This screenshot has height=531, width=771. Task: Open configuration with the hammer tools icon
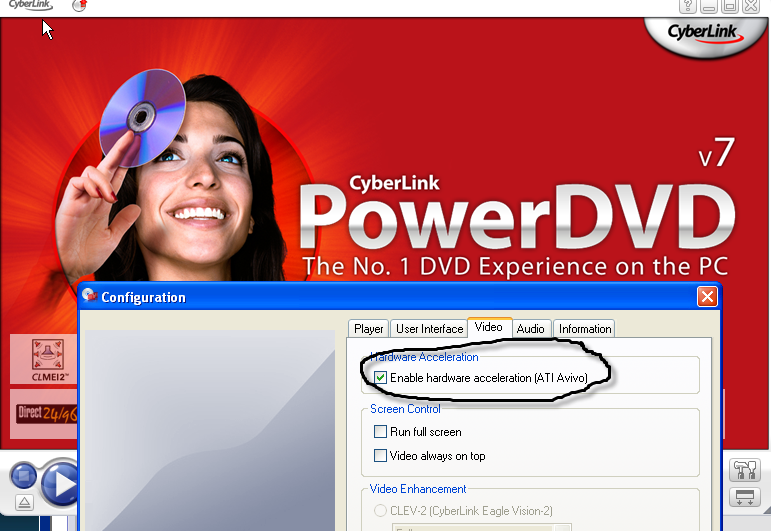(744, 471)
